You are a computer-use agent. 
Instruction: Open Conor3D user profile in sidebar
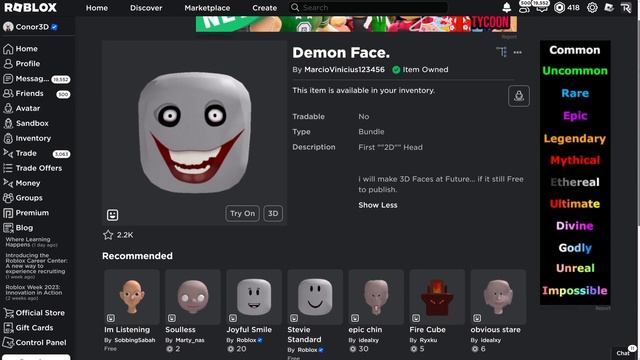[x=31, y=27]
